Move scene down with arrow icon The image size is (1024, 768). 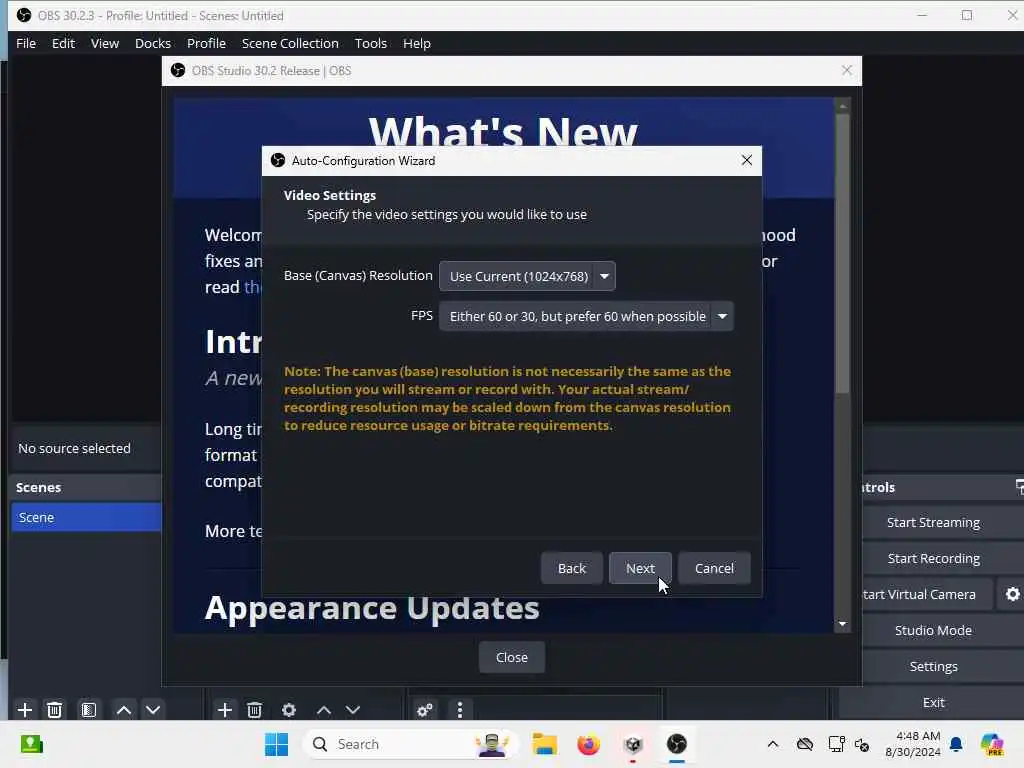tap(153, 710)
